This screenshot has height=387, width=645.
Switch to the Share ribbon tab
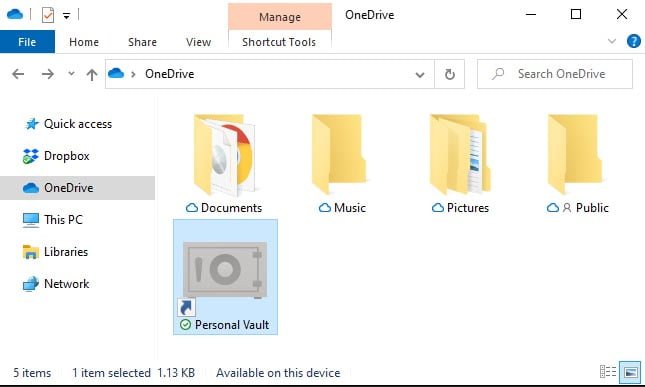[142, 42]
